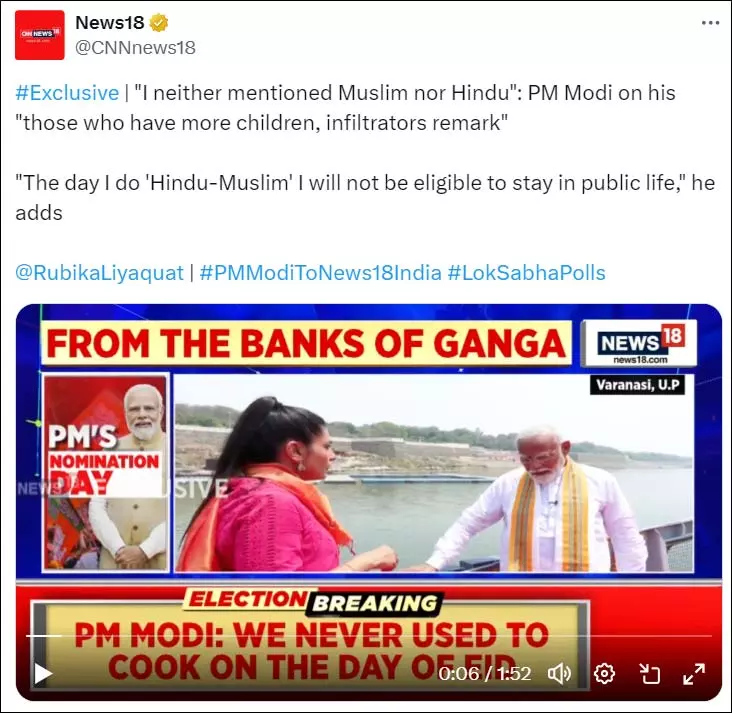The image size is (732, 713).
Task: Open the tweet by clicking the quote text
Action: coord(345,108)
